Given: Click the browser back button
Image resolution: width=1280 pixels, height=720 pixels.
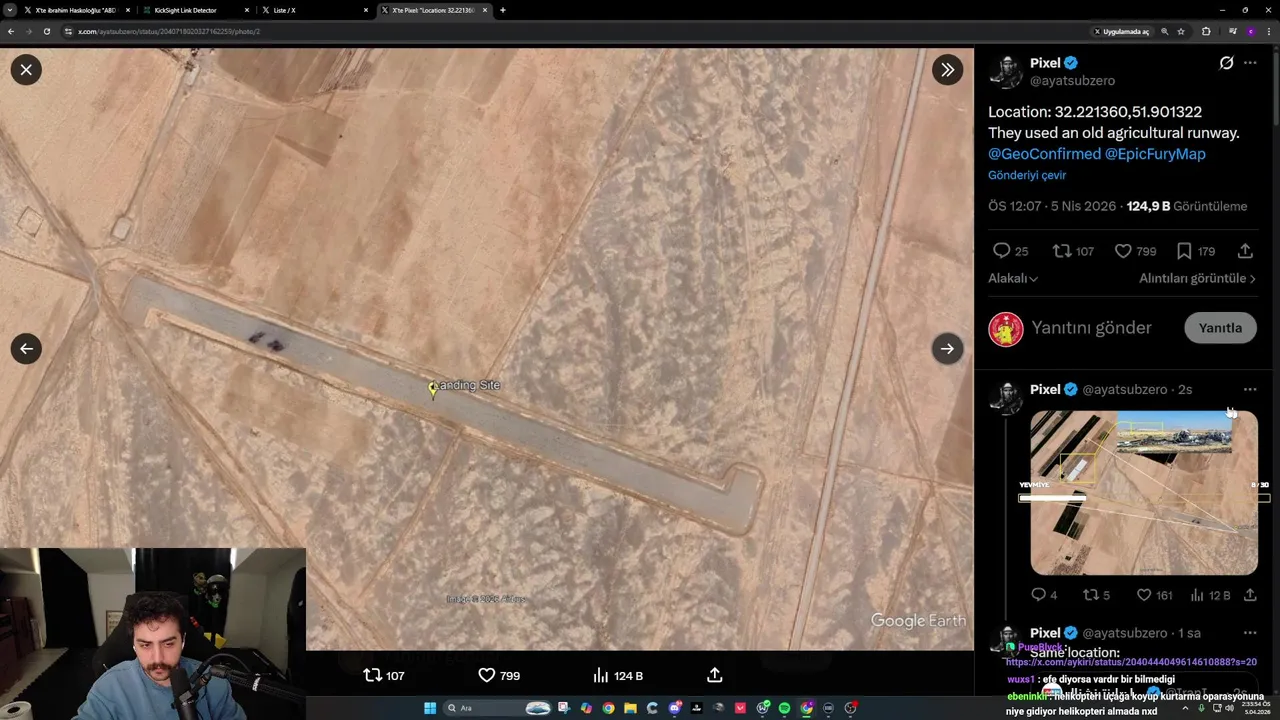Looking at the screenshot, I should pyautogui.click(x=10, y=31).
